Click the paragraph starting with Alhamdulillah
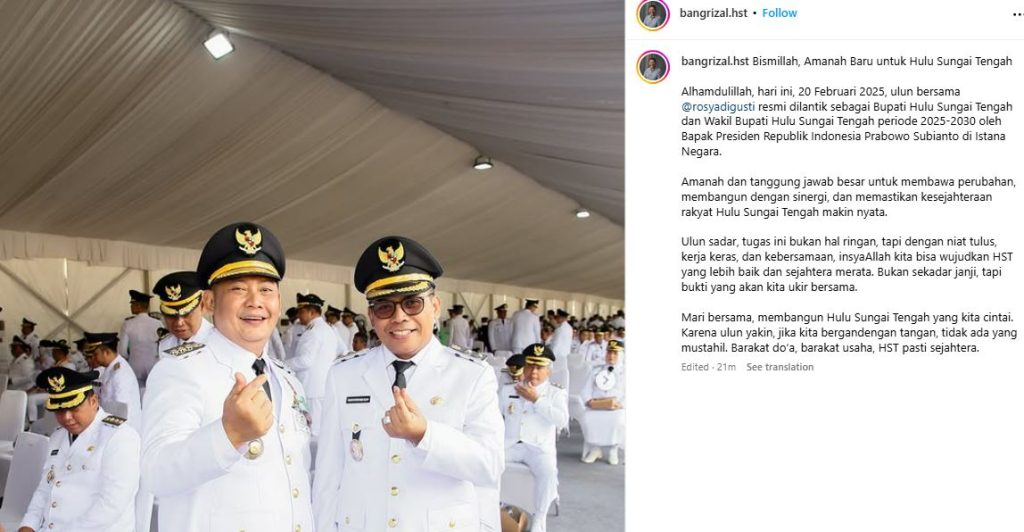This screenshot has height=532, width=1024. click(x=846, y=121)
